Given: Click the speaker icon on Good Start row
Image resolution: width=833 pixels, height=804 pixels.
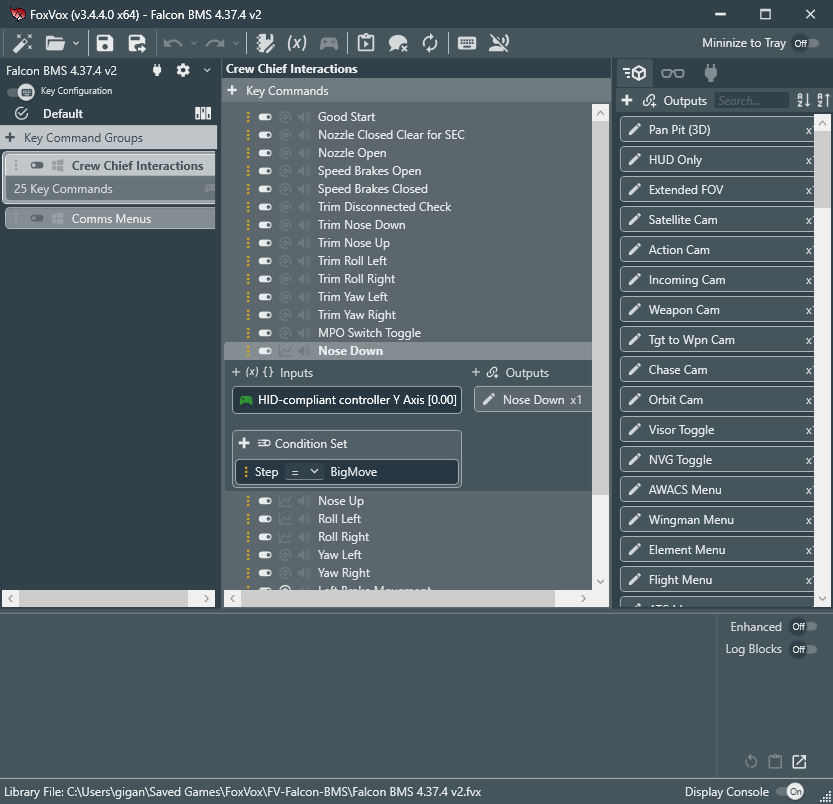Looking at the screenshot, I should pos(304,117).
